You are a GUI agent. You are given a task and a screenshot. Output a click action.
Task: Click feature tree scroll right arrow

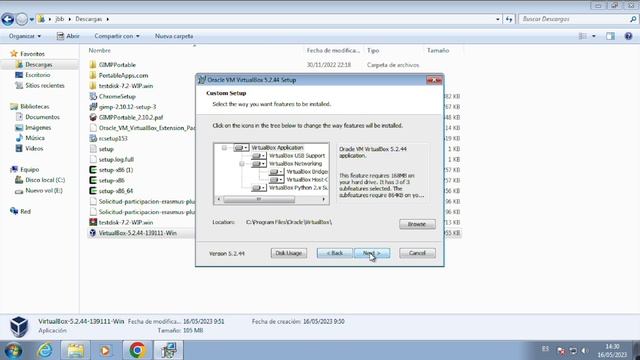(324, 199)
